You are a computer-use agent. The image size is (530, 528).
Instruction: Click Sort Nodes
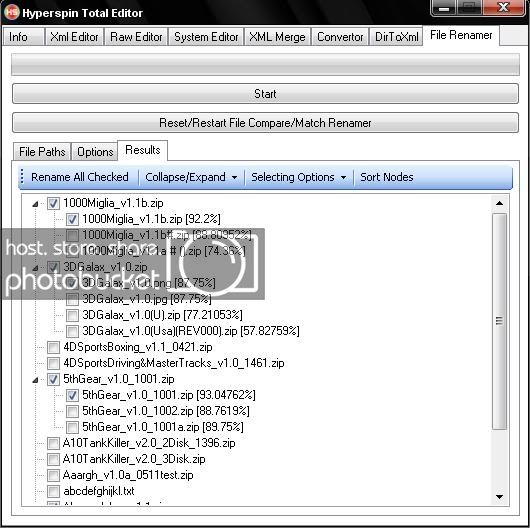(387, 177)
